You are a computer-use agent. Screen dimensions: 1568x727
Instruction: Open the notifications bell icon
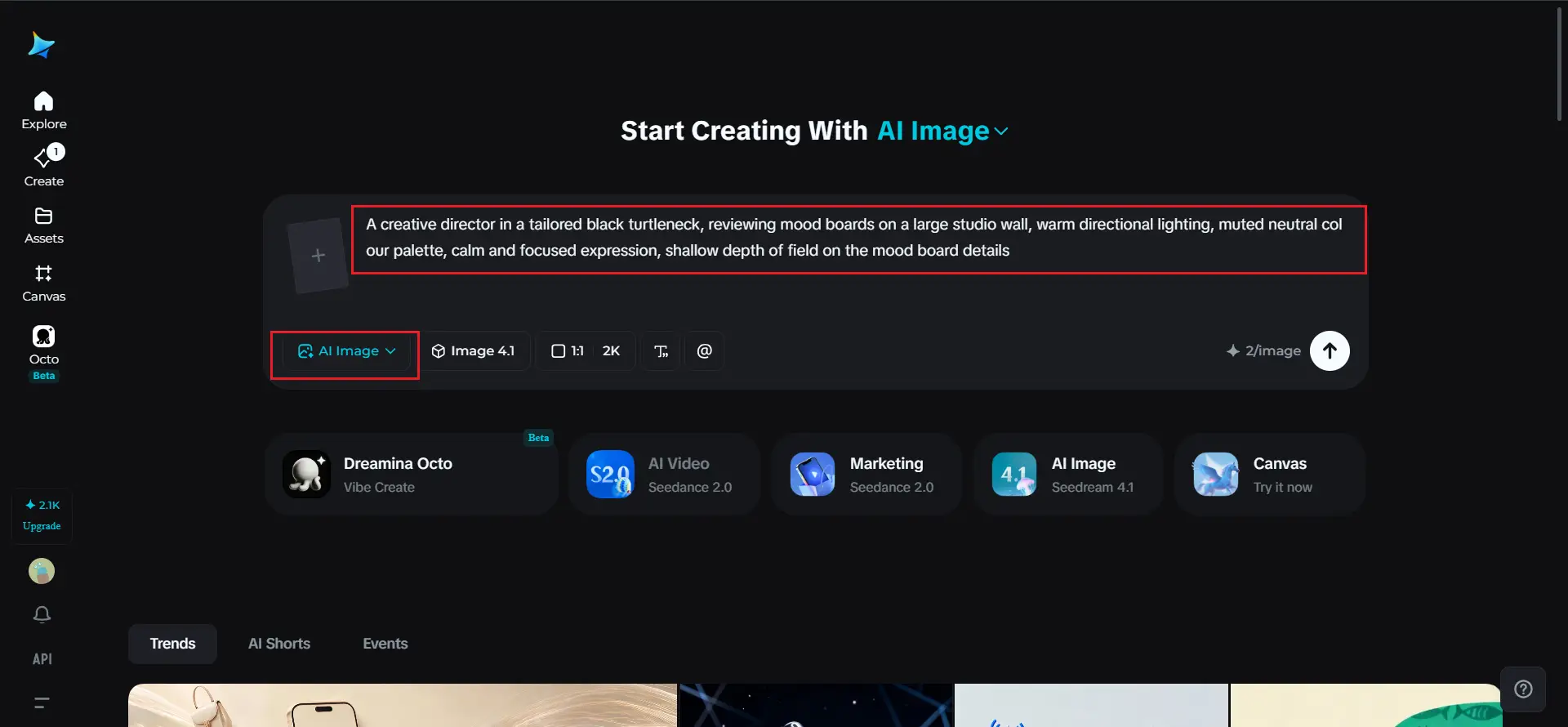point(42,614)
